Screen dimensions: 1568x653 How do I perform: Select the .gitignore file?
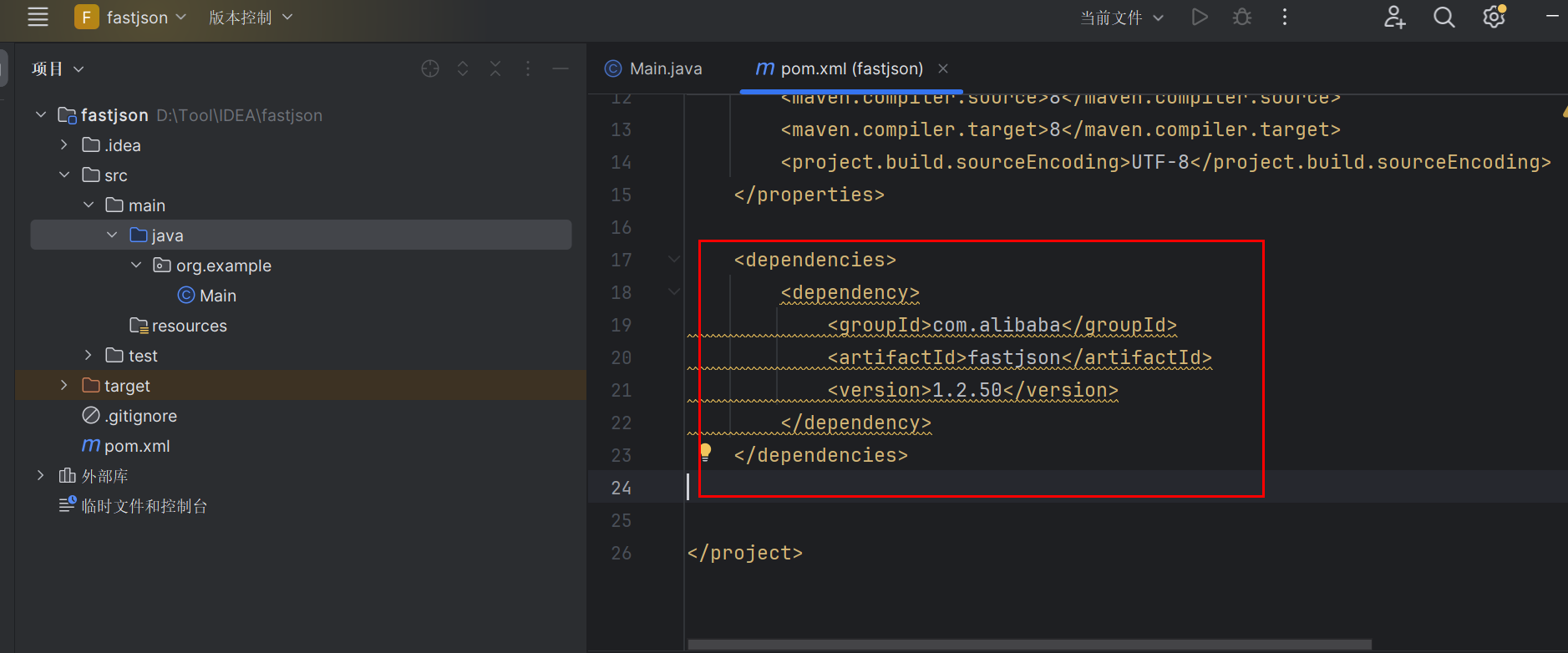tap(129, 416)
